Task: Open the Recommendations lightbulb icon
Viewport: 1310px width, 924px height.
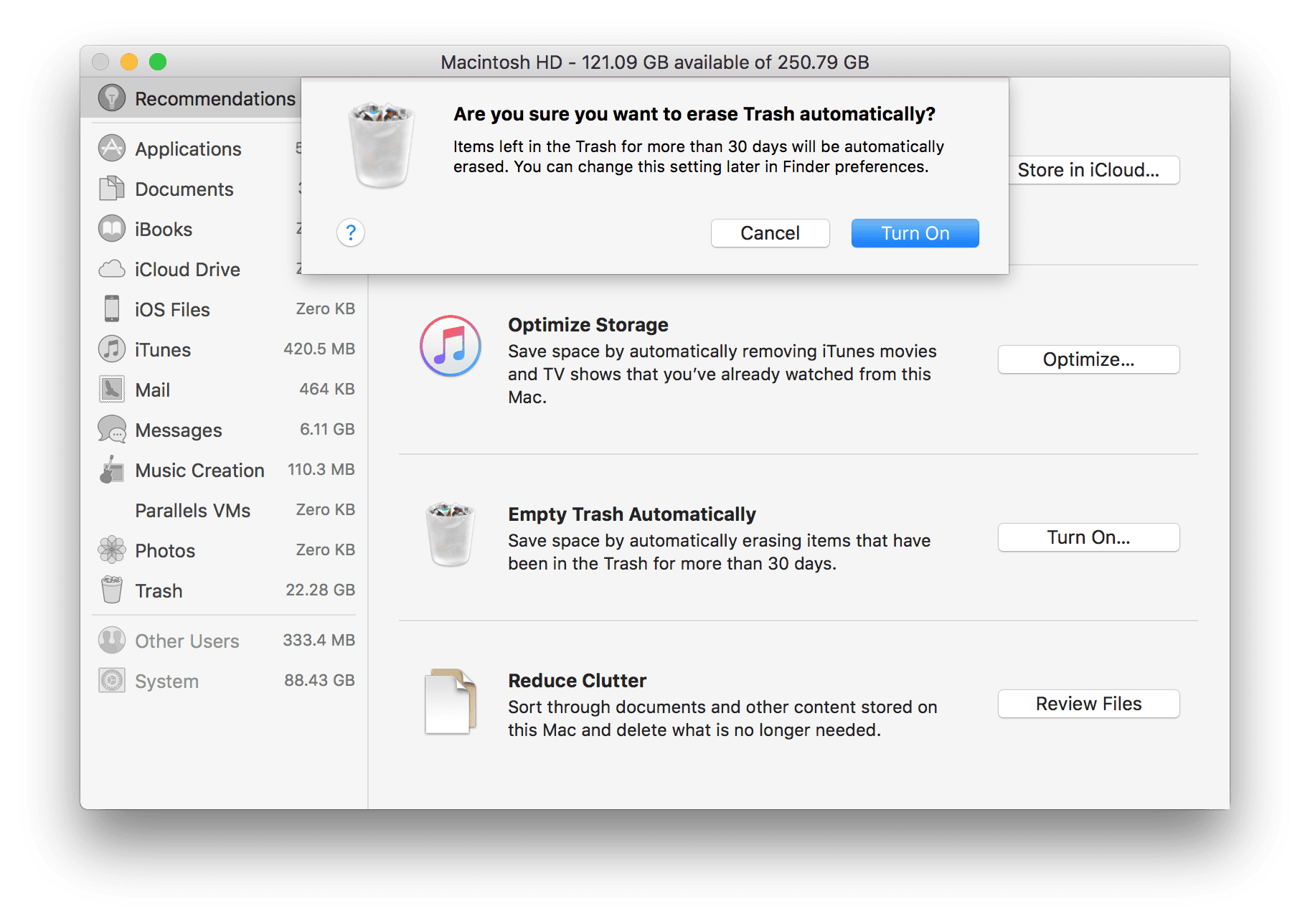Action: (x=111, y=98)
